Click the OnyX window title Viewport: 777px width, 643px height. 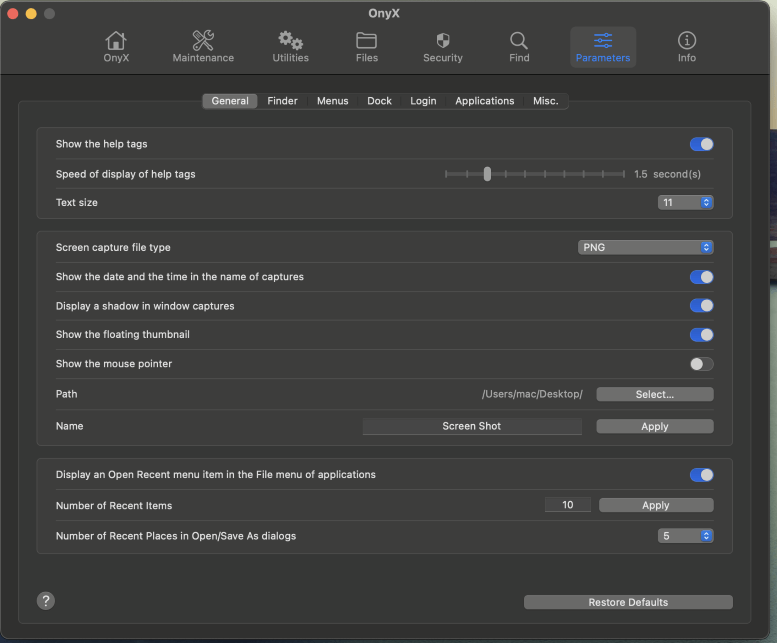pos(384,13)
